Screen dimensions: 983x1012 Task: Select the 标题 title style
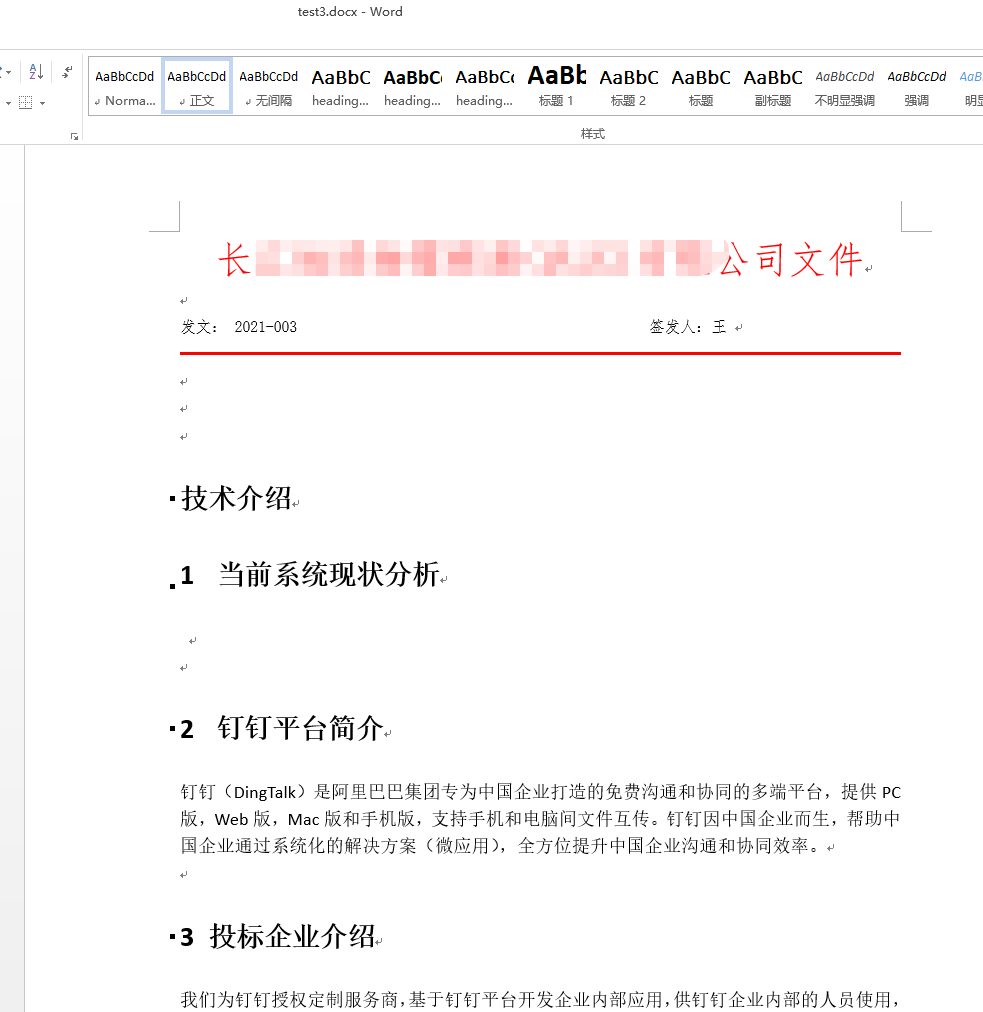[x=700, y=86]
